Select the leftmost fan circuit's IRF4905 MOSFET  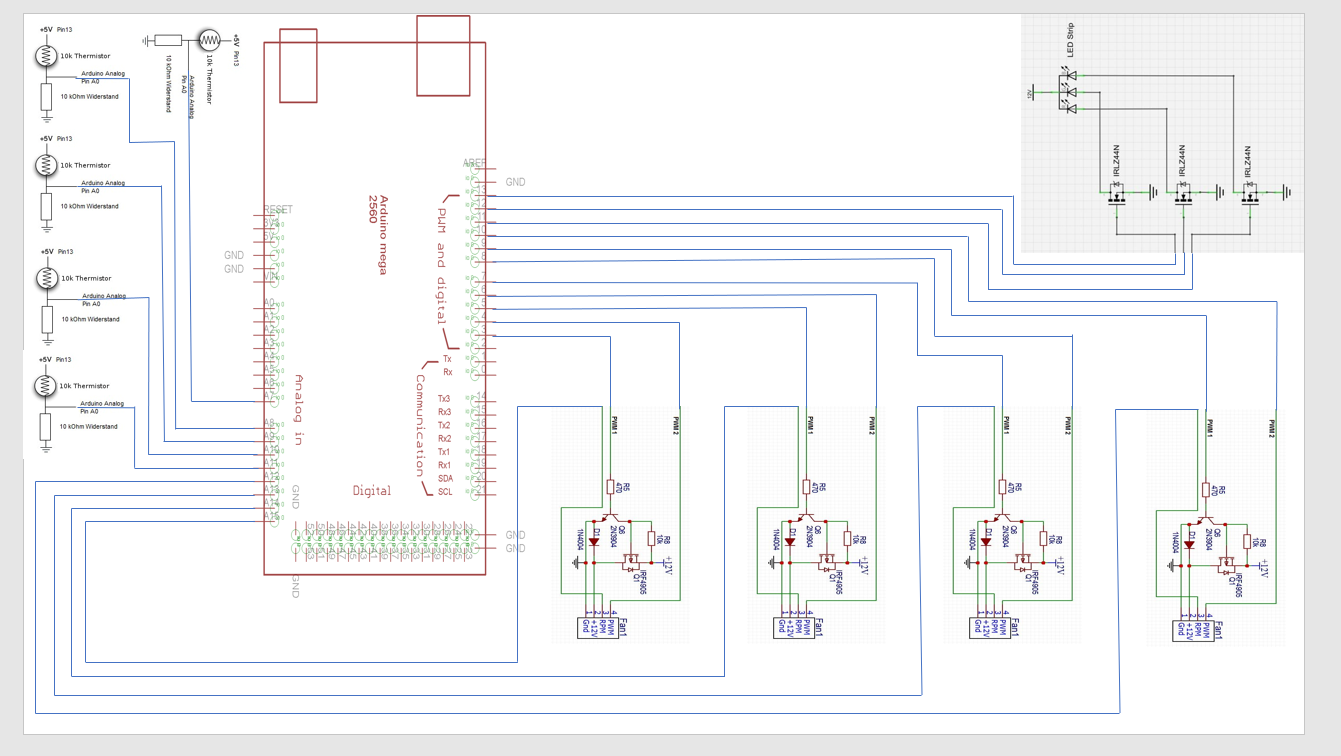(x=631, y=563)
